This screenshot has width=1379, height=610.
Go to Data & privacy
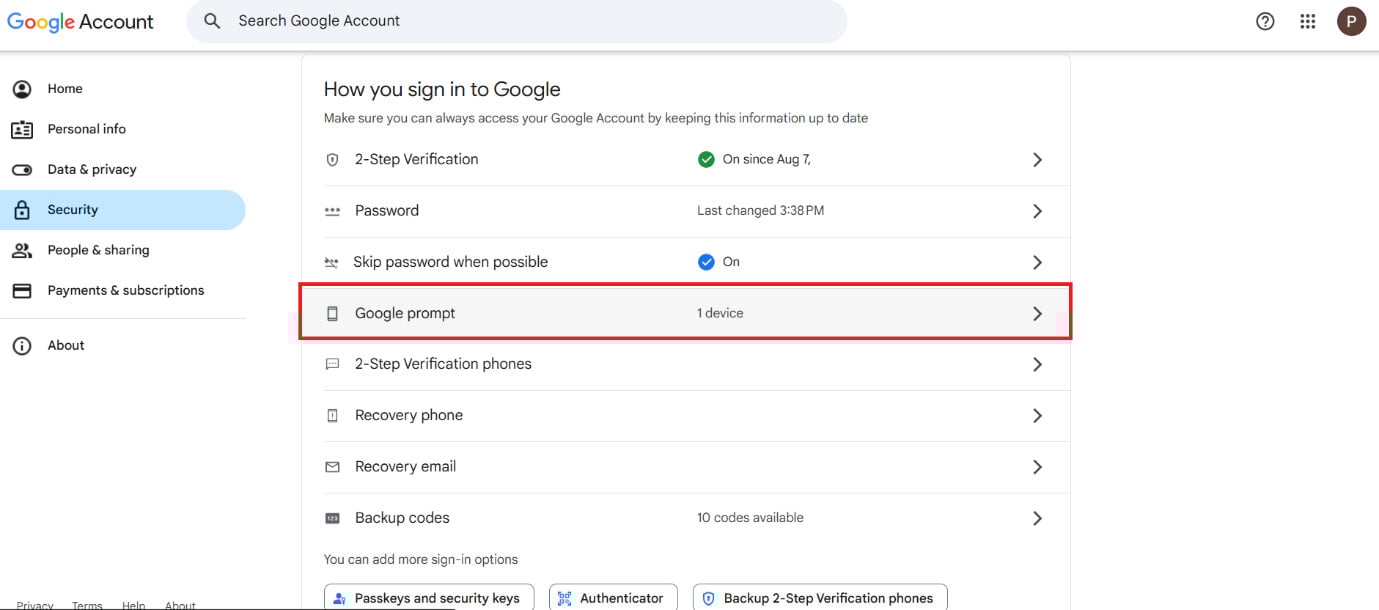coord(122,170)
